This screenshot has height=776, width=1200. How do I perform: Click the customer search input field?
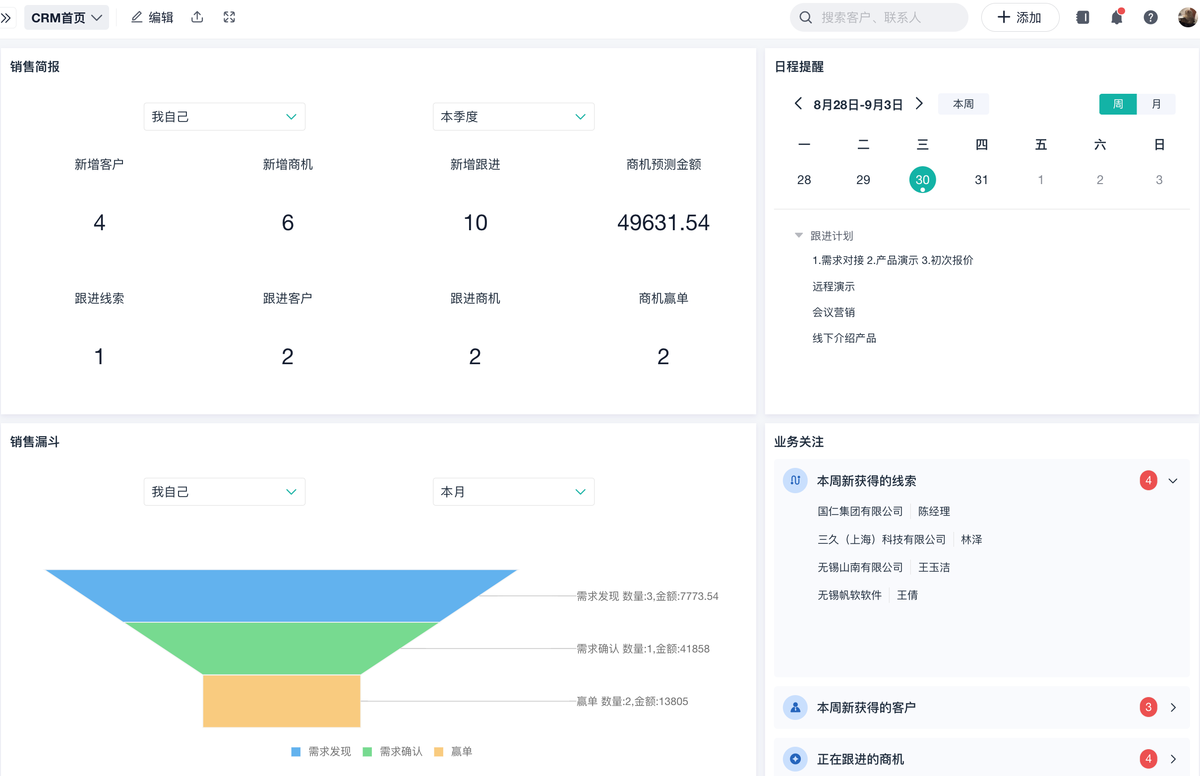885,17
